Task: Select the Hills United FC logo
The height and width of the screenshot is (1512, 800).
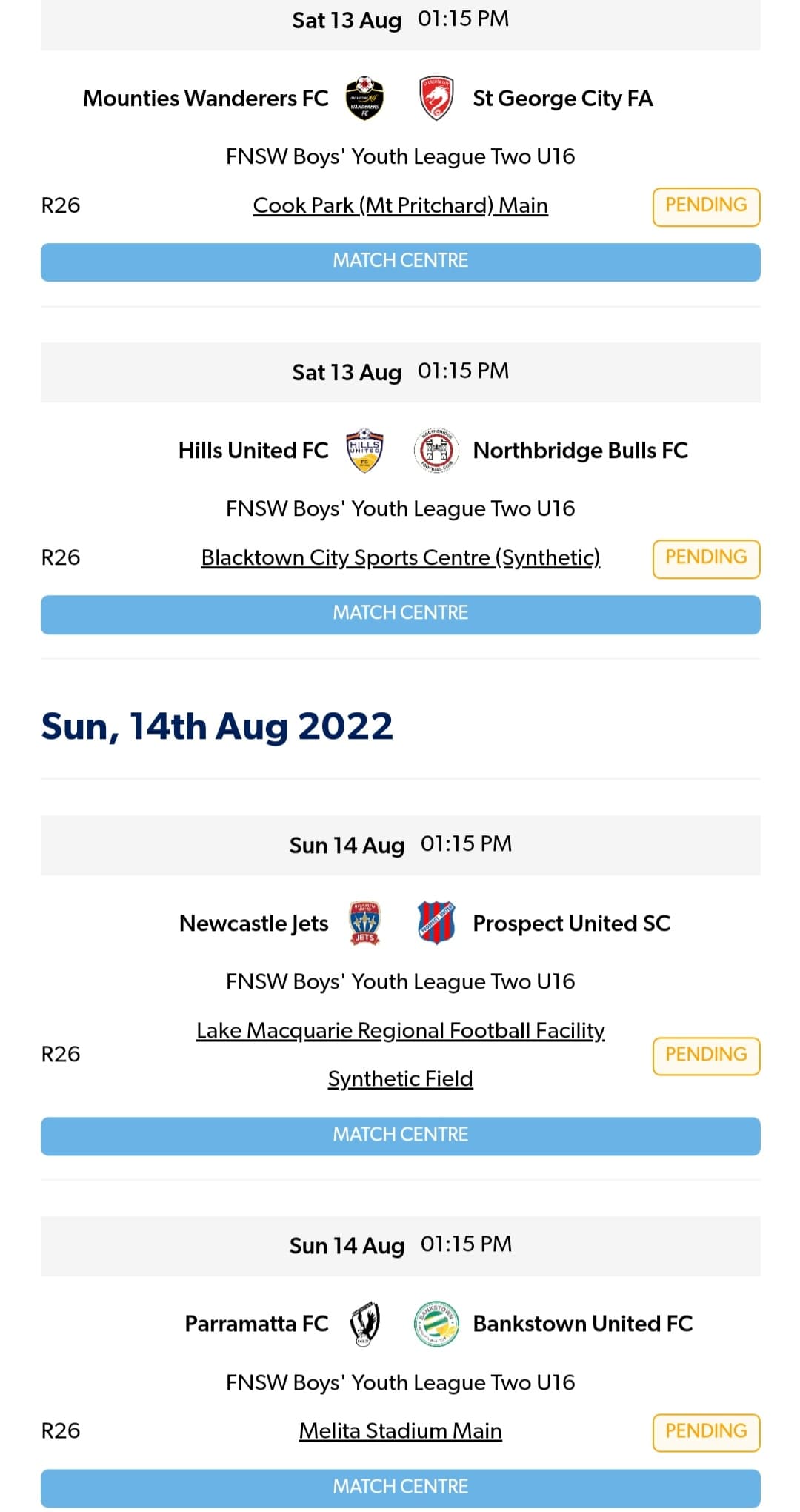Action: 364,450
